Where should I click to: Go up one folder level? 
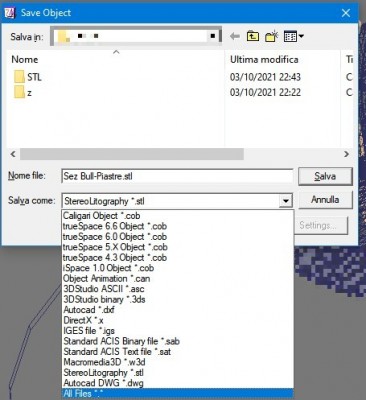coord(253,36)
